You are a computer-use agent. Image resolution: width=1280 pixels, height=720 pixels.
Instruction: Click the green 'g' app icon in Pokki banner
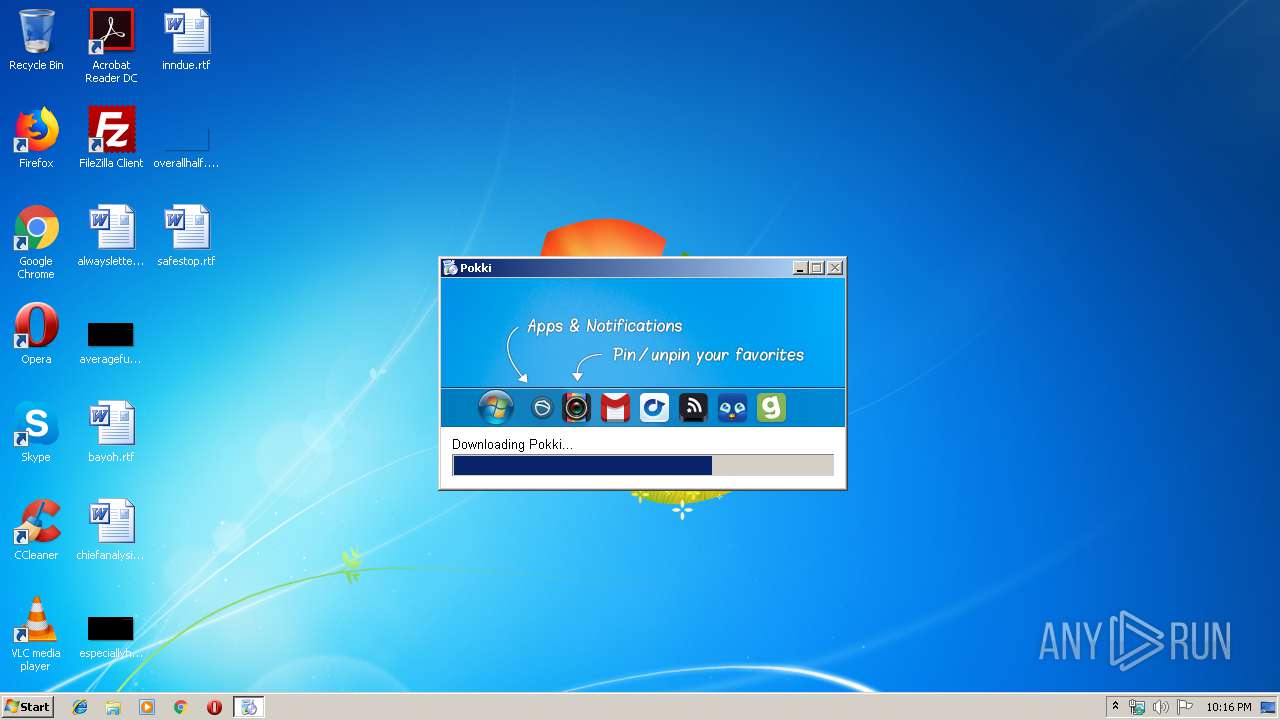point(771,408)
